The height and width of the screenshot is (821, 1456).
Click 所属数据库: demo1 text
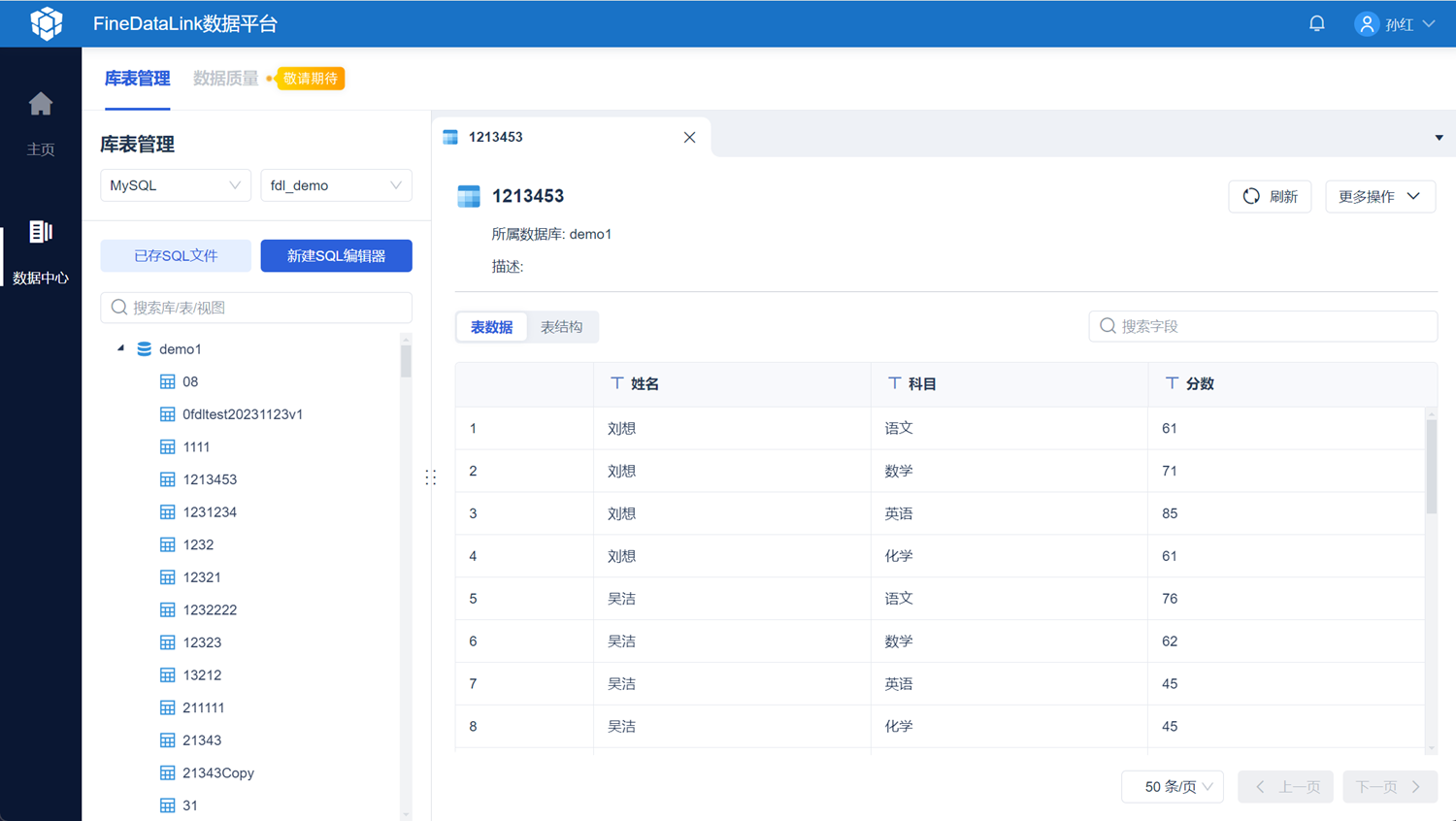tap(551, 234)
